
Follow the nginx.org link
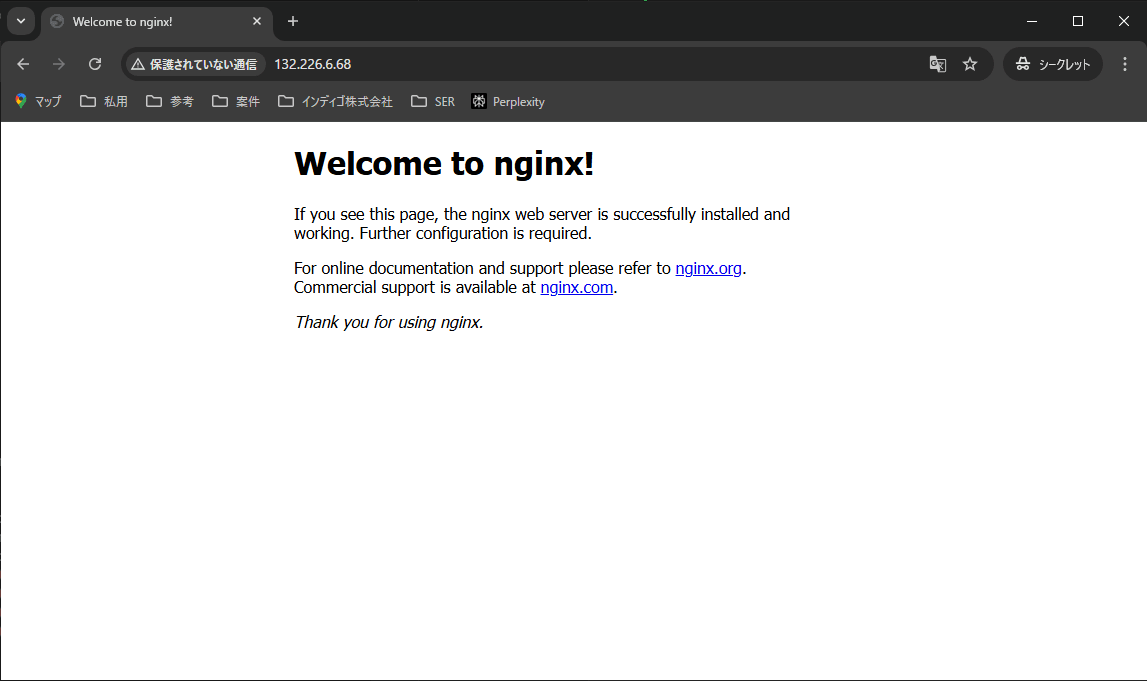click(708, 268)
